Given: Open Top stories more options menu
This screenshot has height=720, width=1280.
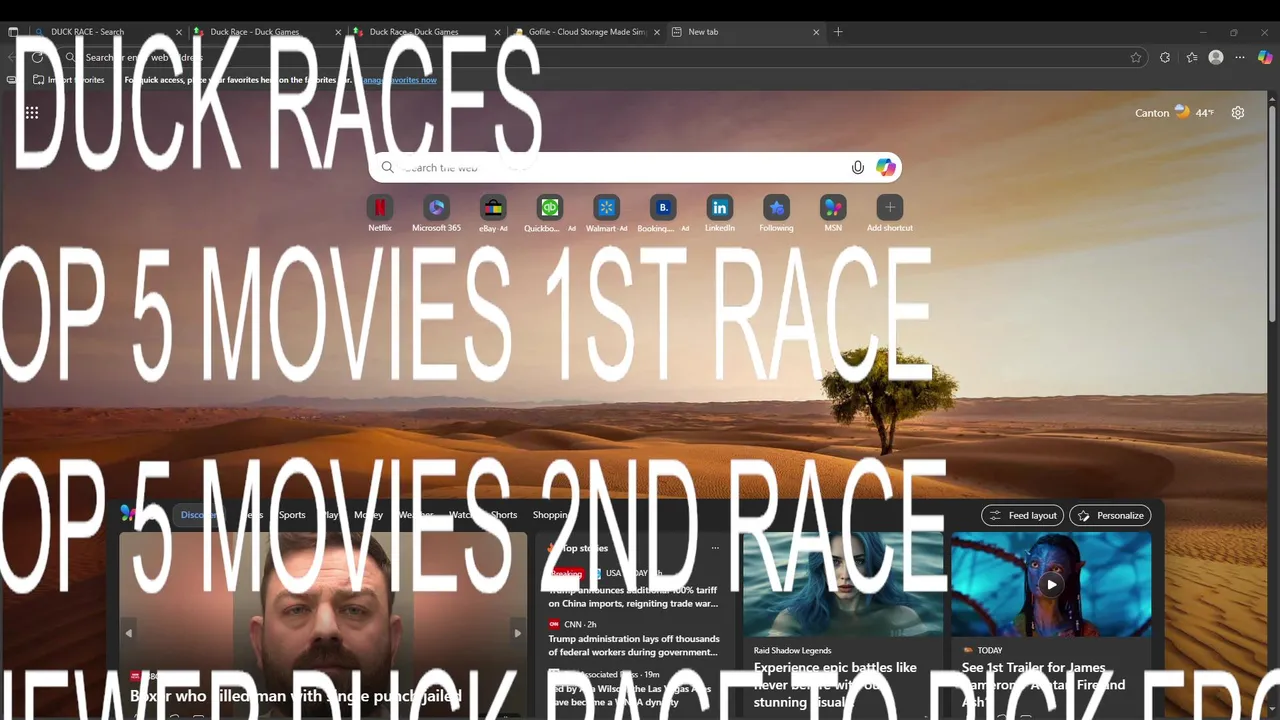Looking at the screenshot, I should tap(715, 548).
